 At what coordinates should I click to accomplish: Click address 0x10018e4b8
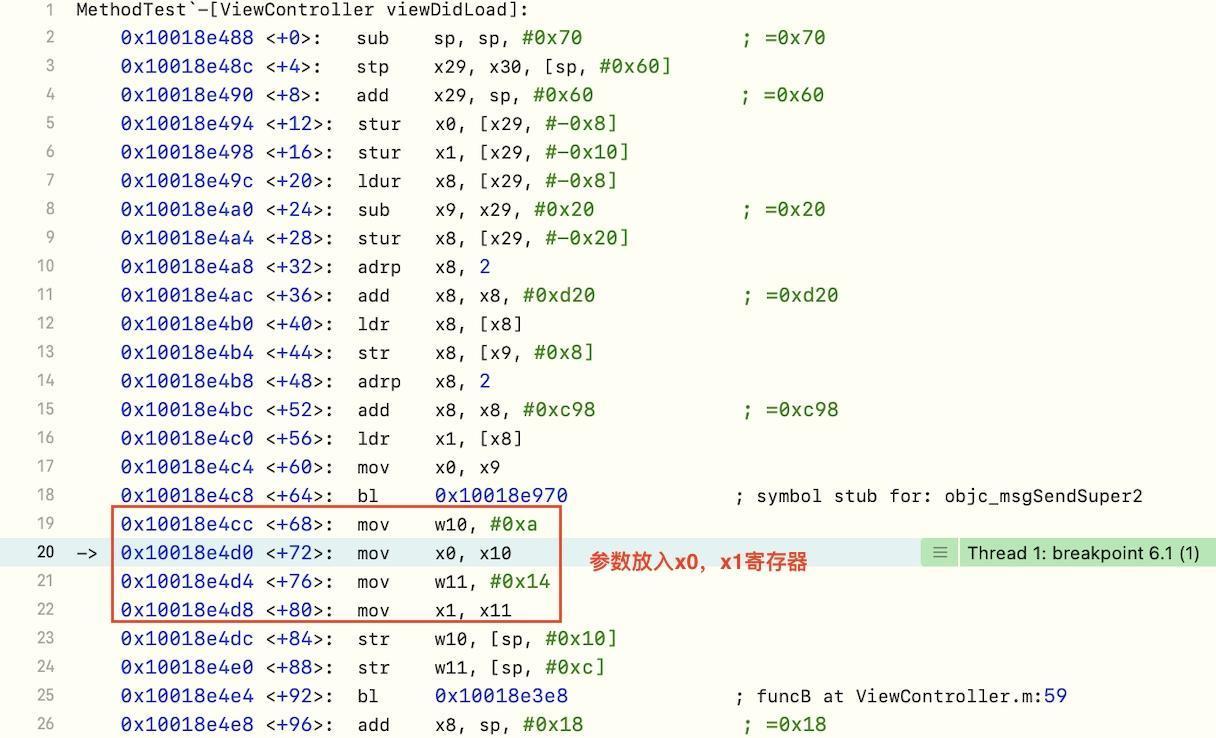click(x=187, y=381)
